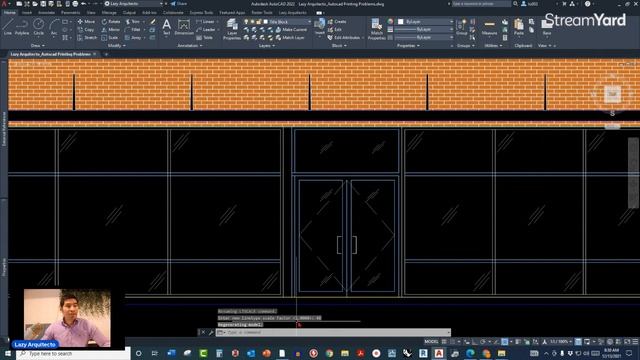The height and width of the screenshot is (360, 640).
Task: Click the keyword search box in title bar
Action: coord(481,4)
